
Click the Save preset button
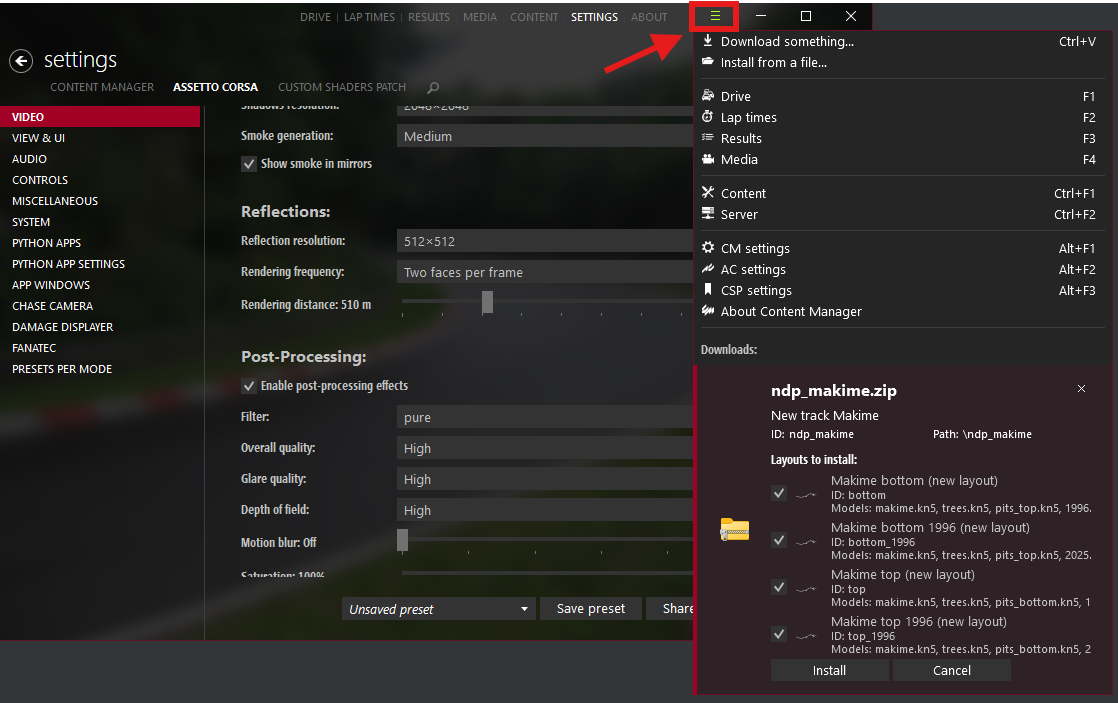tap(590, 609)
